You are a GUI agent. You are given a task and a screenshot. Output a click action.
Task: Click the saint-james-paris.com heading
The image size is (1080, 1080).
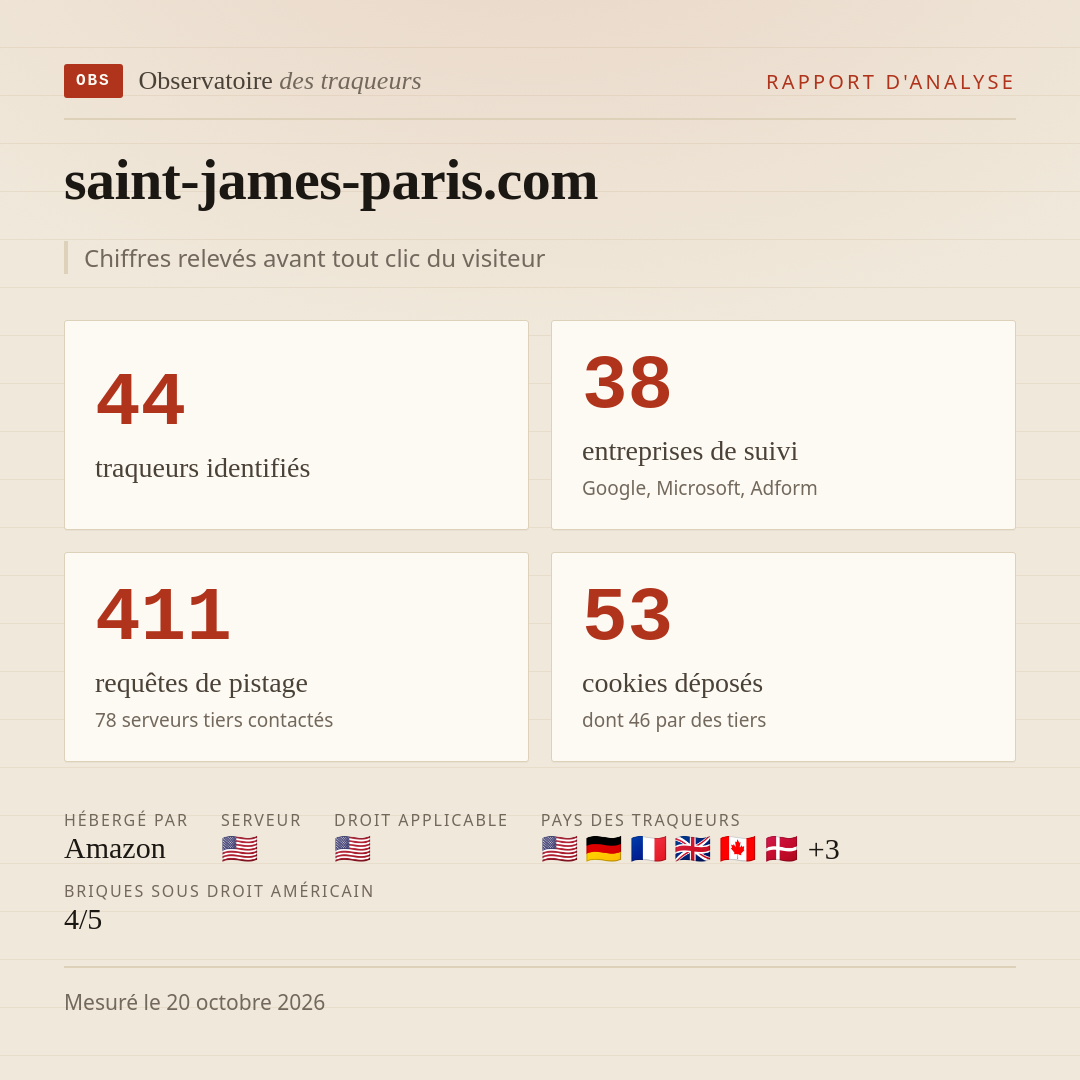pos(331,182)
